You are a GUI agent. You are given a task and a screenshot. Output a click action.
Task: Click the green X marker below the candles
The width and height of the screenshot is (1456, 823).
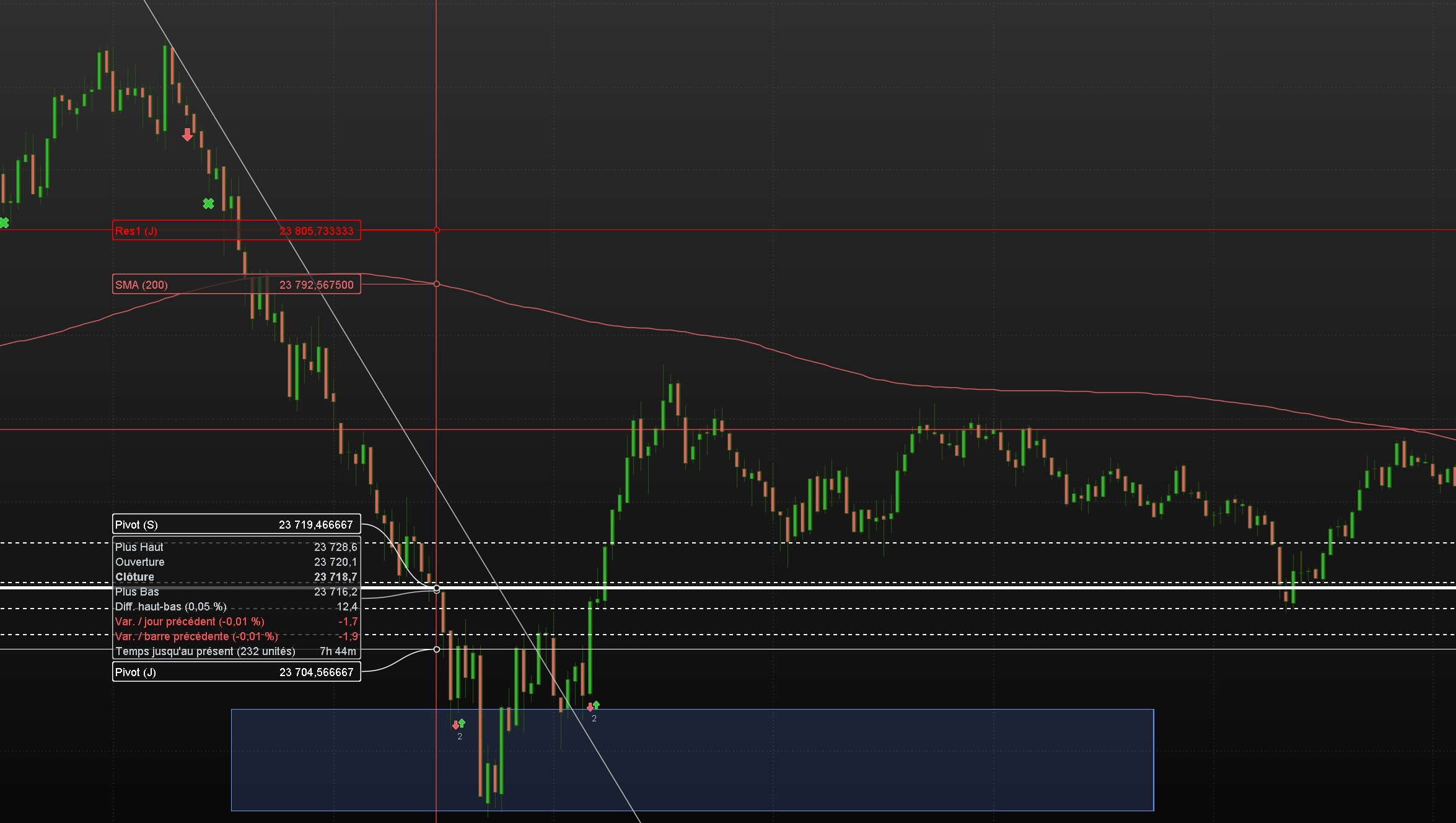pos(208,203)
